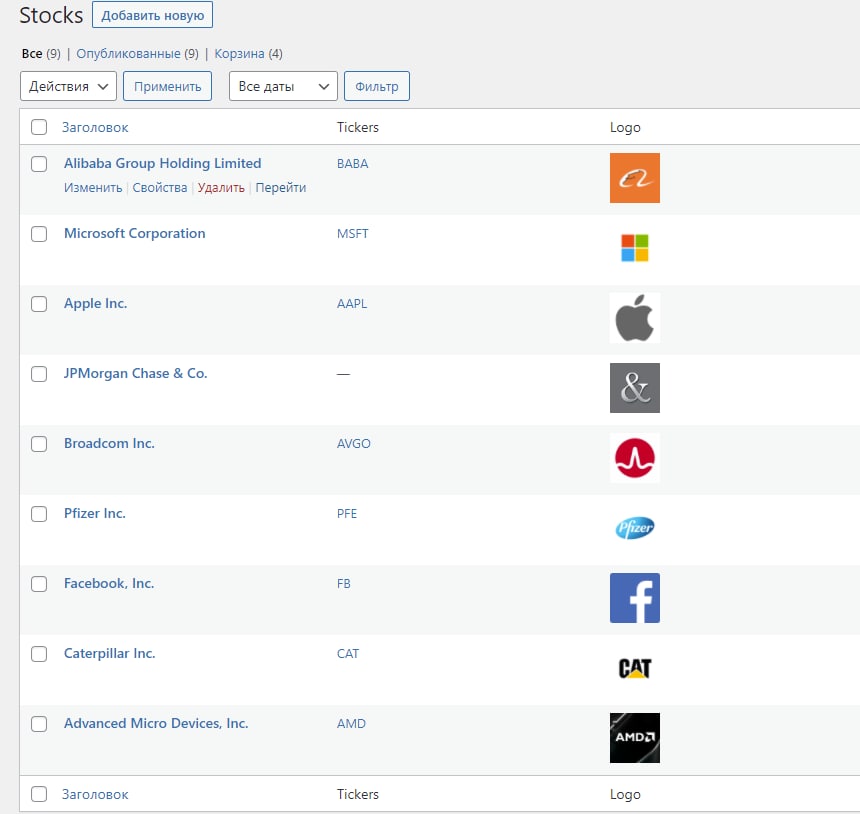The width and height of the screenshot is (860, 814).
Task: Click Свойства quick edit under Alibaba
Action: click(160, 188)
